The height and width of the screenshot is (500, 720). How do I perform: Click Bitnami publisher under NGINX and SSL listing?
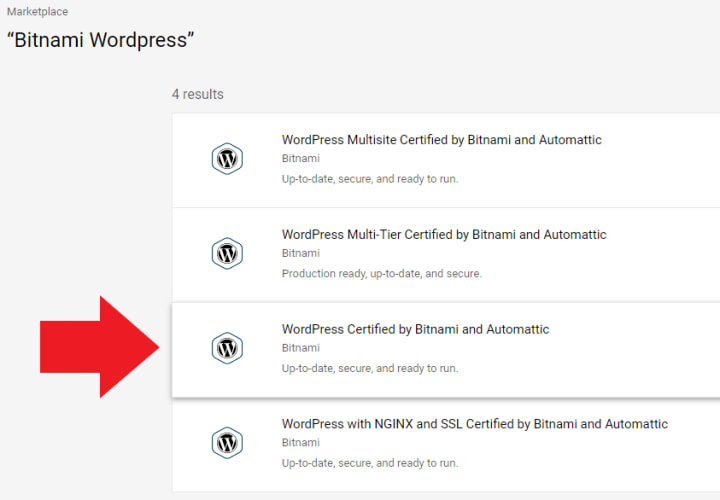click(300, 442)
